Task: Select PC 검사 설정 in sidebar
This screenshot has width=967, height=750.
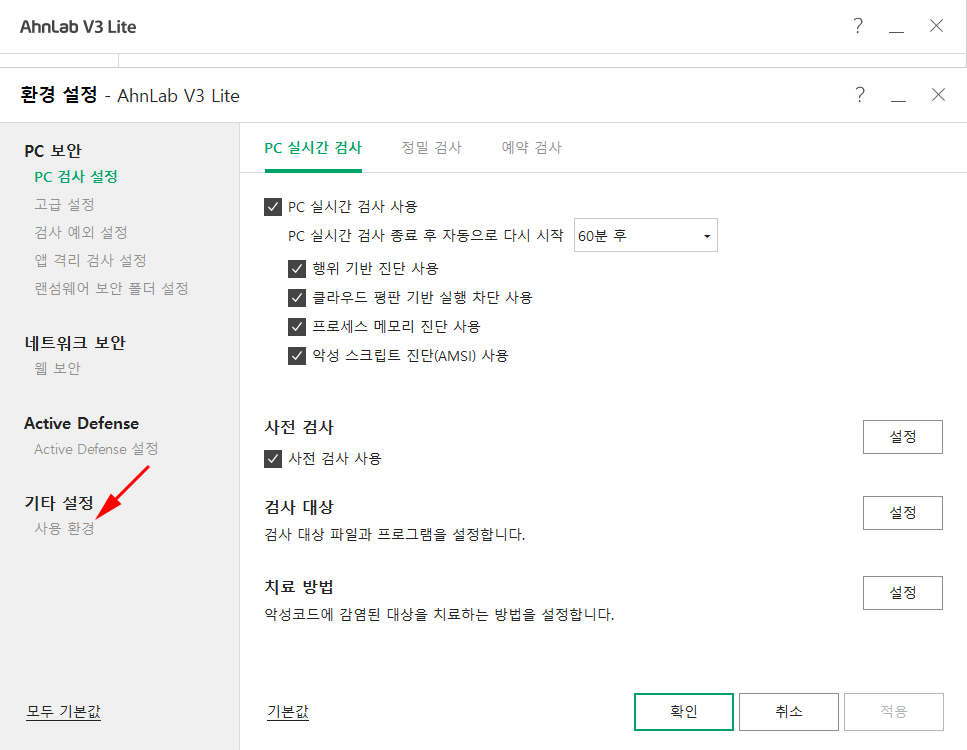Action: pos(76,177)
